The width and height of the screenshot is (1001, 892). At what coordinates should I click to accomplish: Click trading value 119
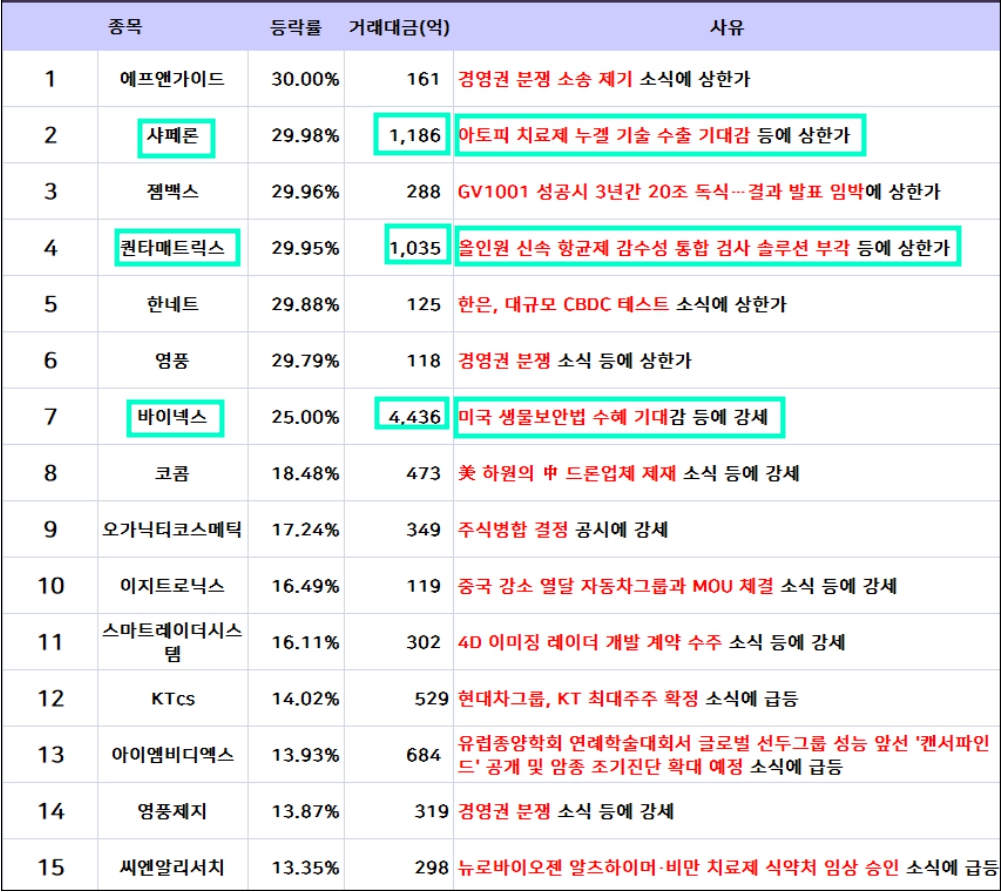(423, 586)
